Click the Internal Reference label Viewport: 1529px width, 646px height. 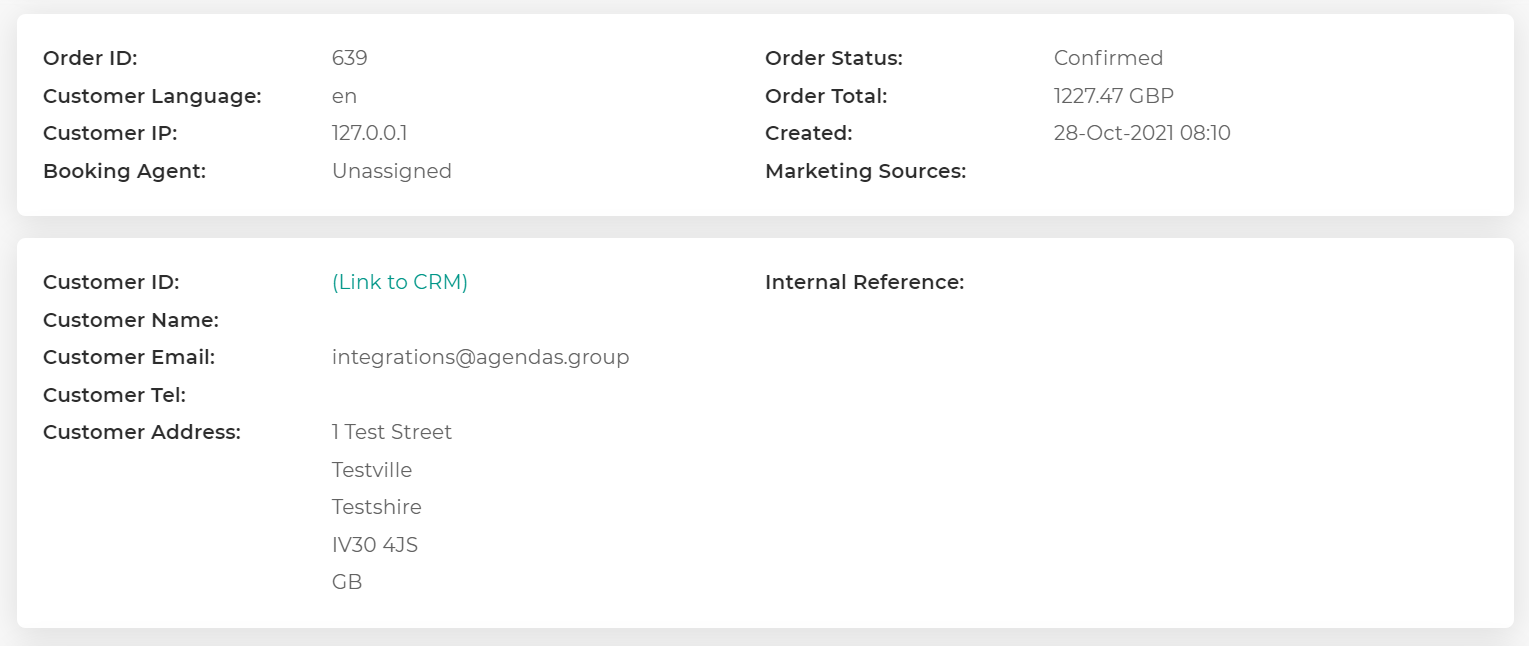[864, 282]
